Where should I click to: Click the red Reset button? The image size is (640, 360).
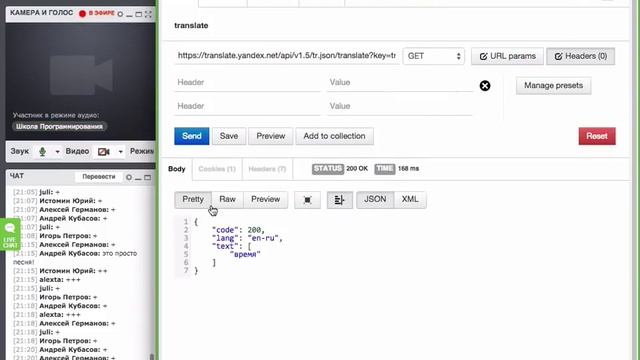(597, 136)
